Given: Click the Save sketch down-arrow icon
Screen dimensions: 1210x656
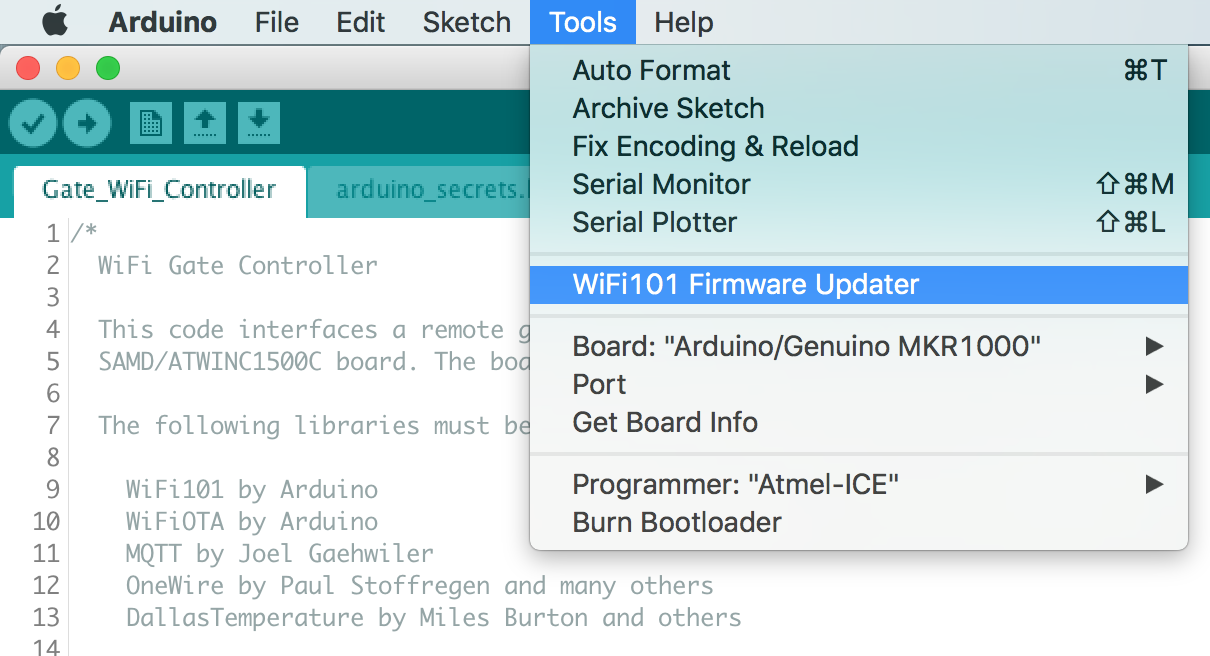Looking at the screenshot, I should coord(258,123).
